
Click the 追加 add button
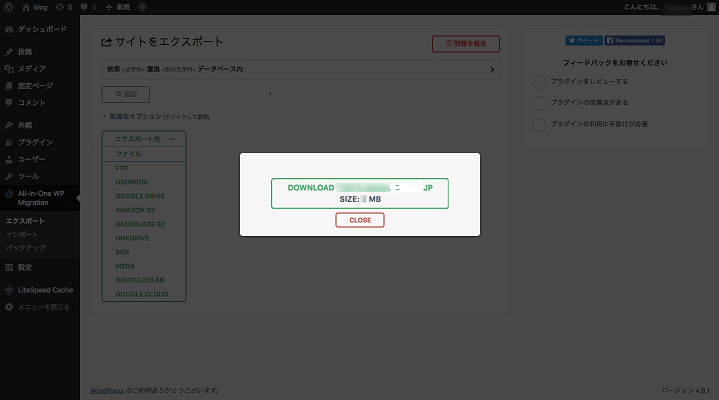pos(126,94)
